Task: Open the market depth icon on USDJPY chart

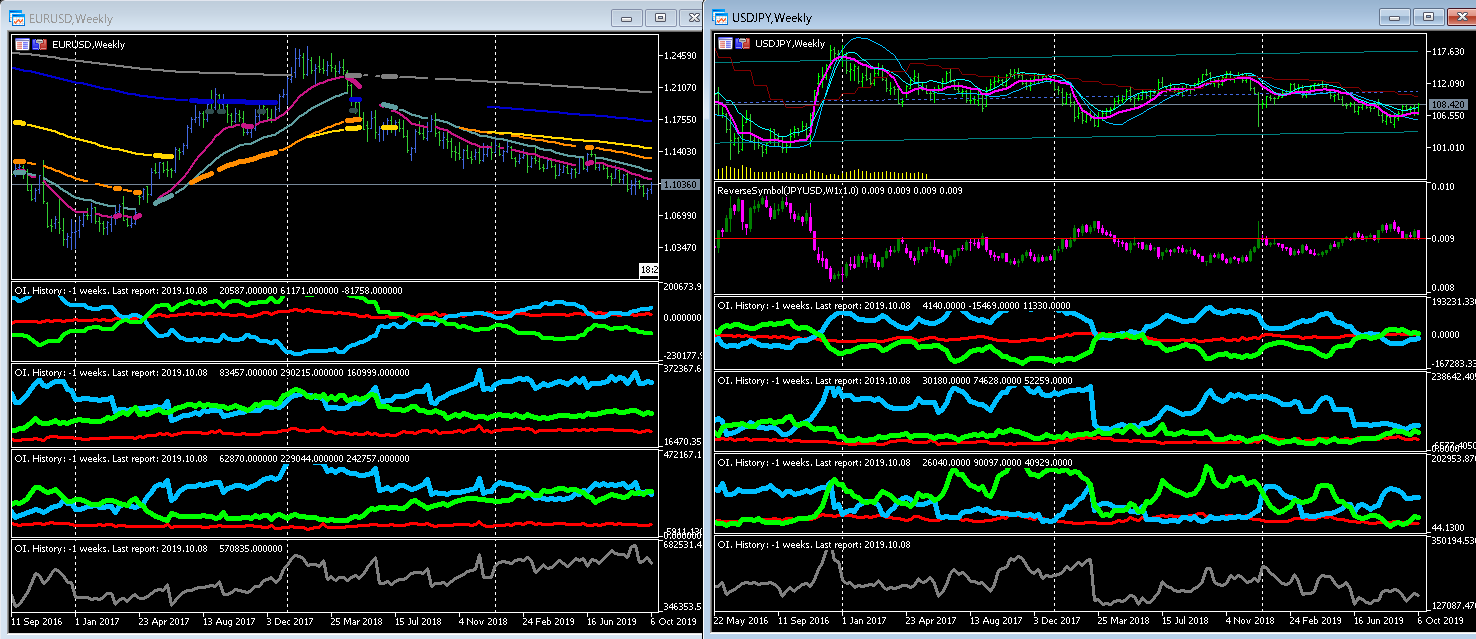Action: click(x=725, y=43)
